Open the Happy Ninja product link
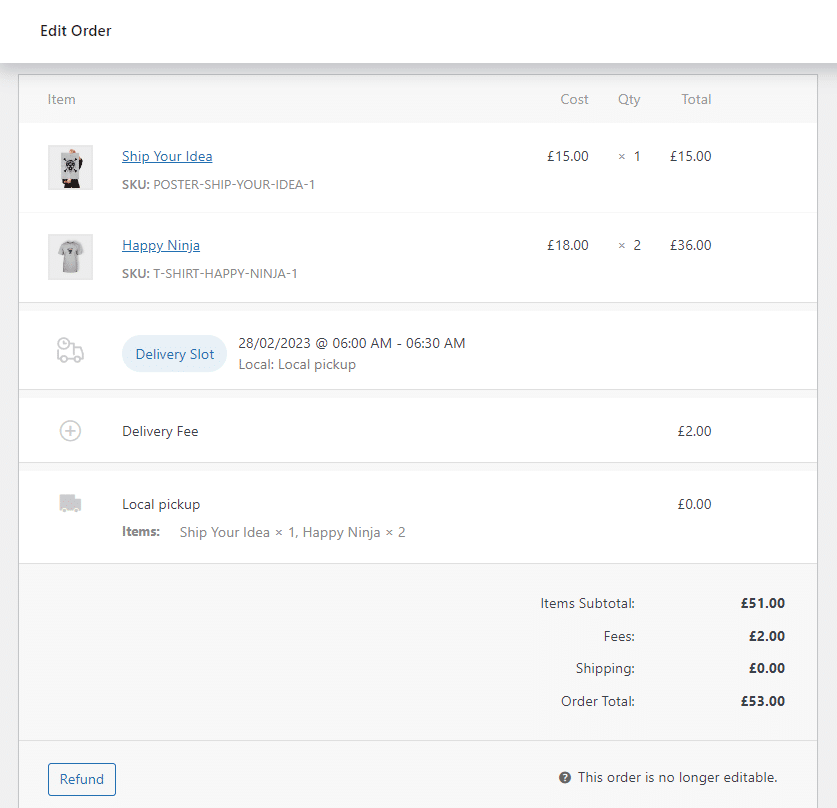837x808 pixels. (x=160, y=245)
